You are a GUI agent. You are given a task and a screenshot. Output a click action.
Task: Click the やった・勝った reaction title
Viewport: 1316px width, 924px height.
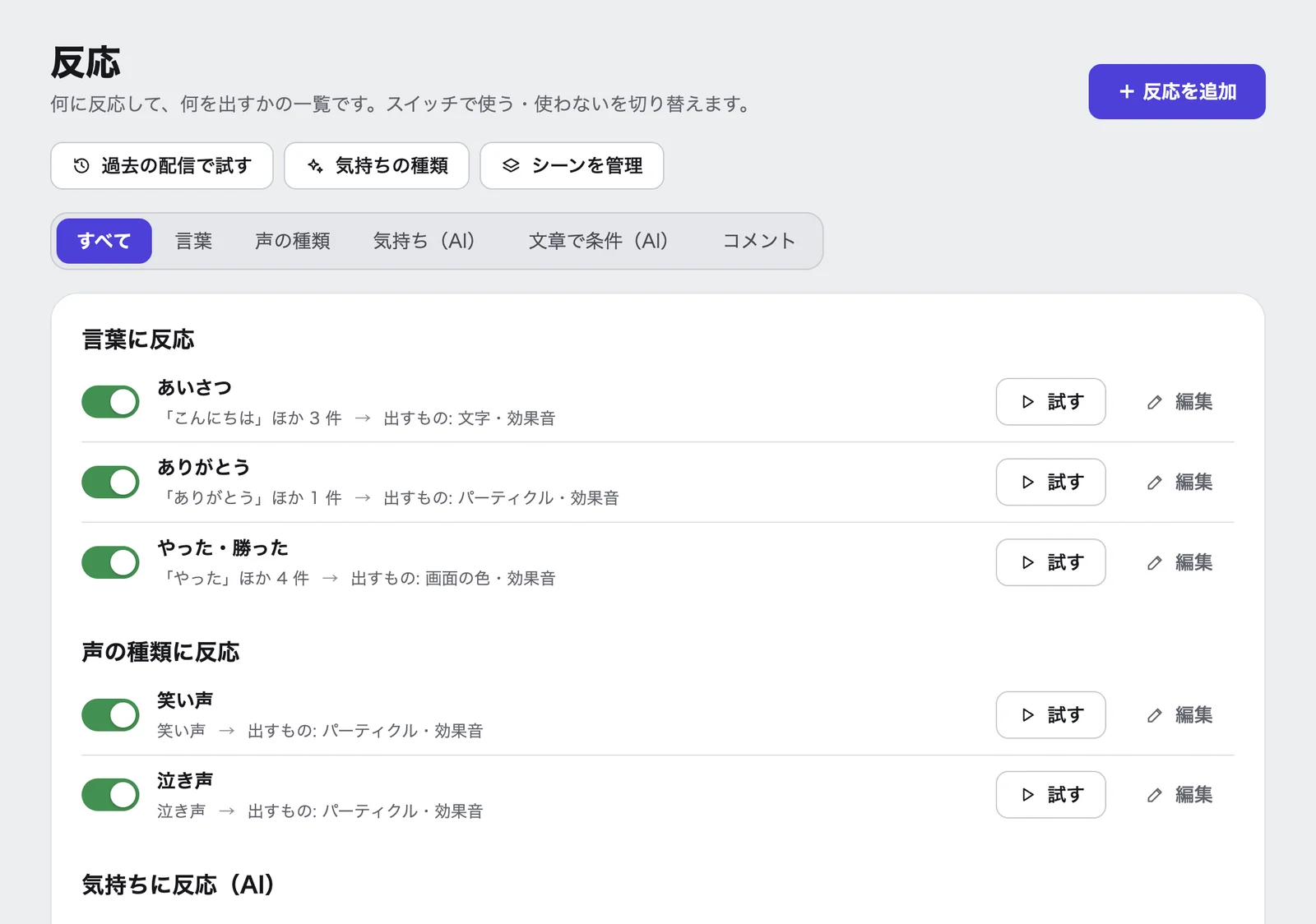pyautogui.click(x=223, y=547)
